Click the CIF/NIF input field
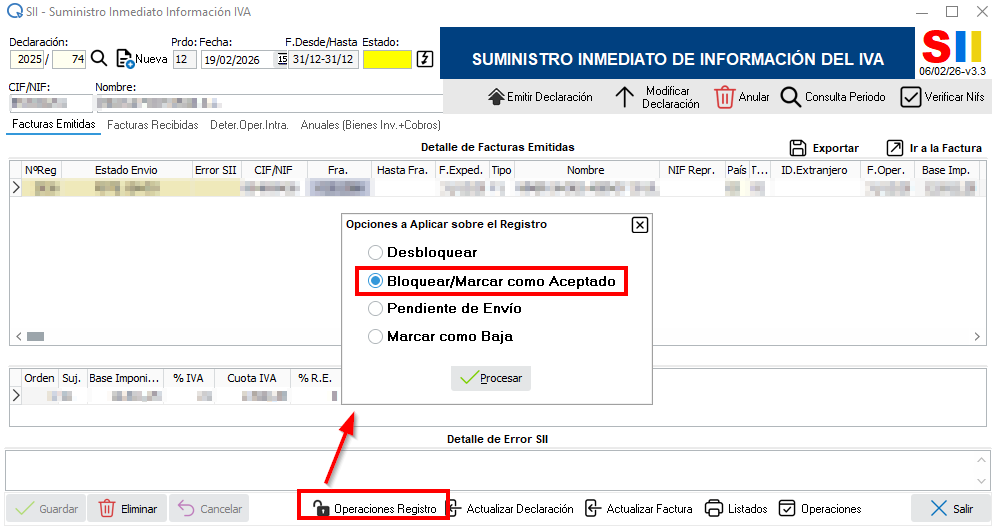The width and height of the screenshot is (996, 526). (x=51, y=103)
